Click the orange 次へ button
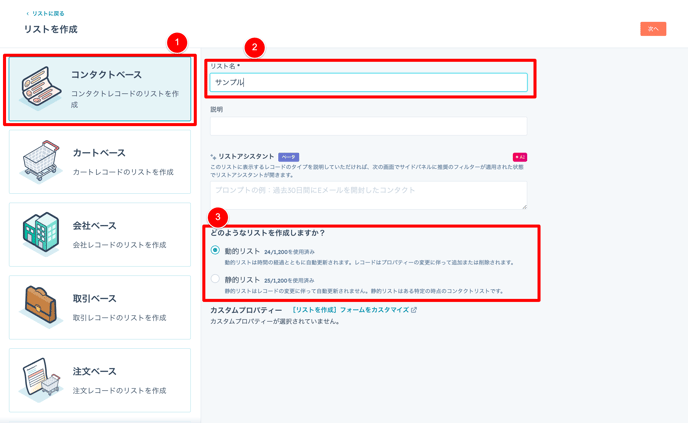Image resolution: width=688 pixels, height=423 pixels. pos(653,29)
